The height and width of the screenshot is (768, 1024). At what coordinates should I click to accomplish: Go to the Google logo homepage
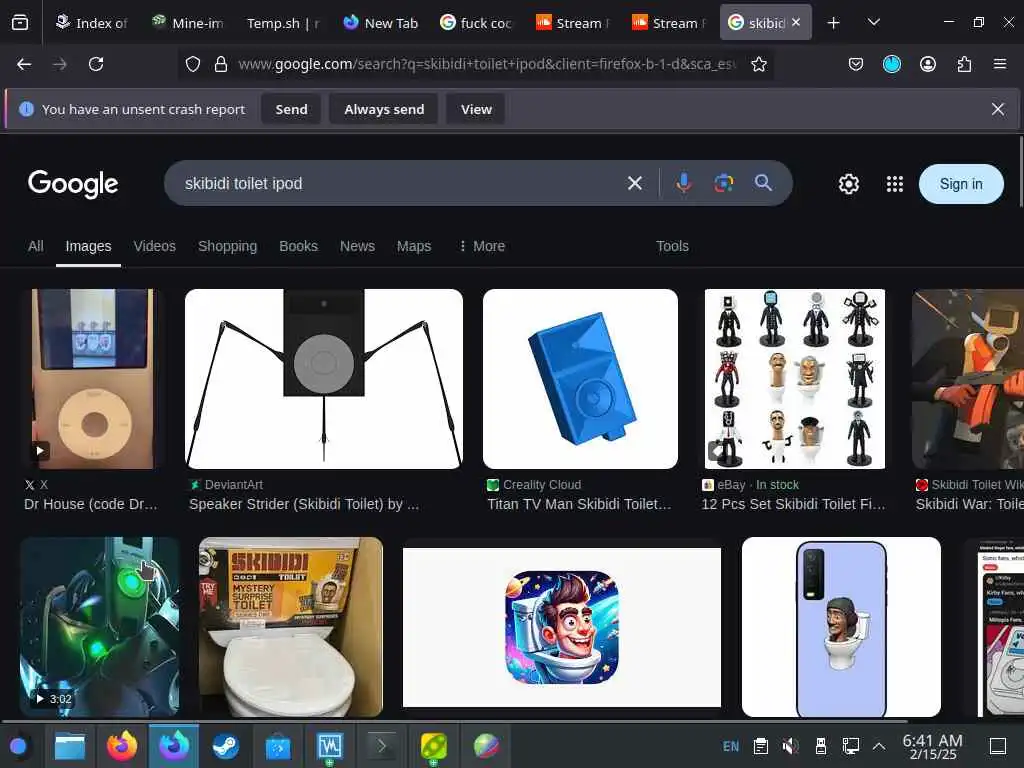click(73, 184)
